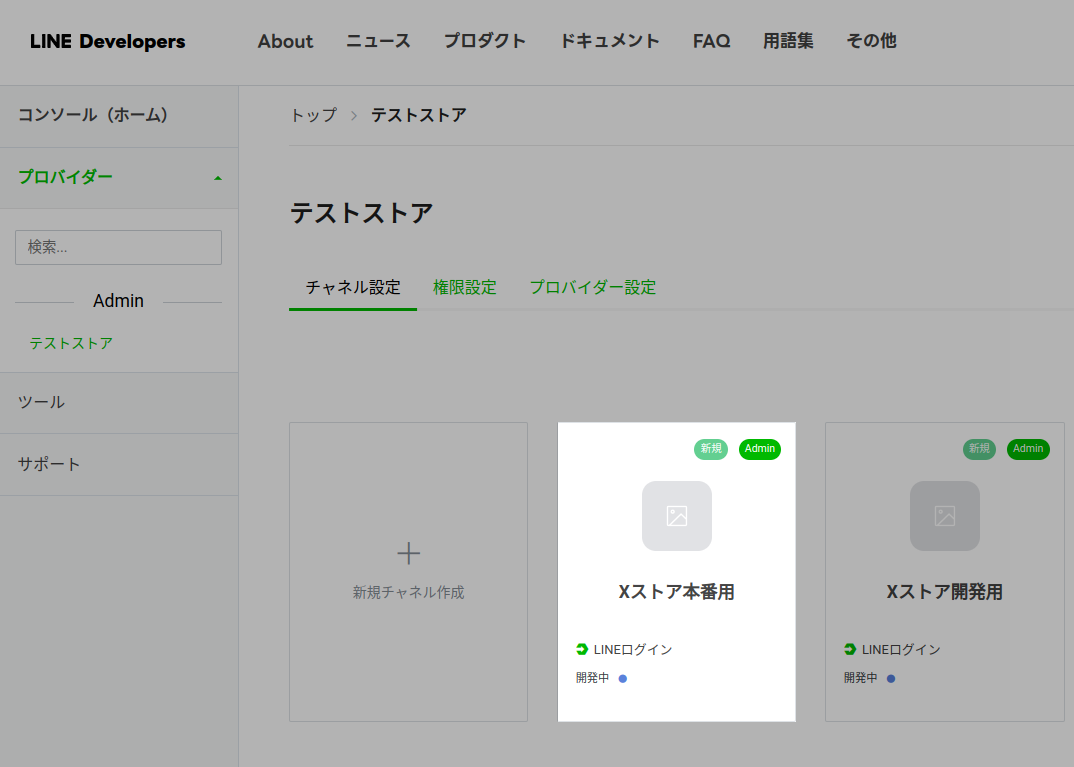
Task: Switch to the プロバイダー設定 tab
Action: [592, 288]
